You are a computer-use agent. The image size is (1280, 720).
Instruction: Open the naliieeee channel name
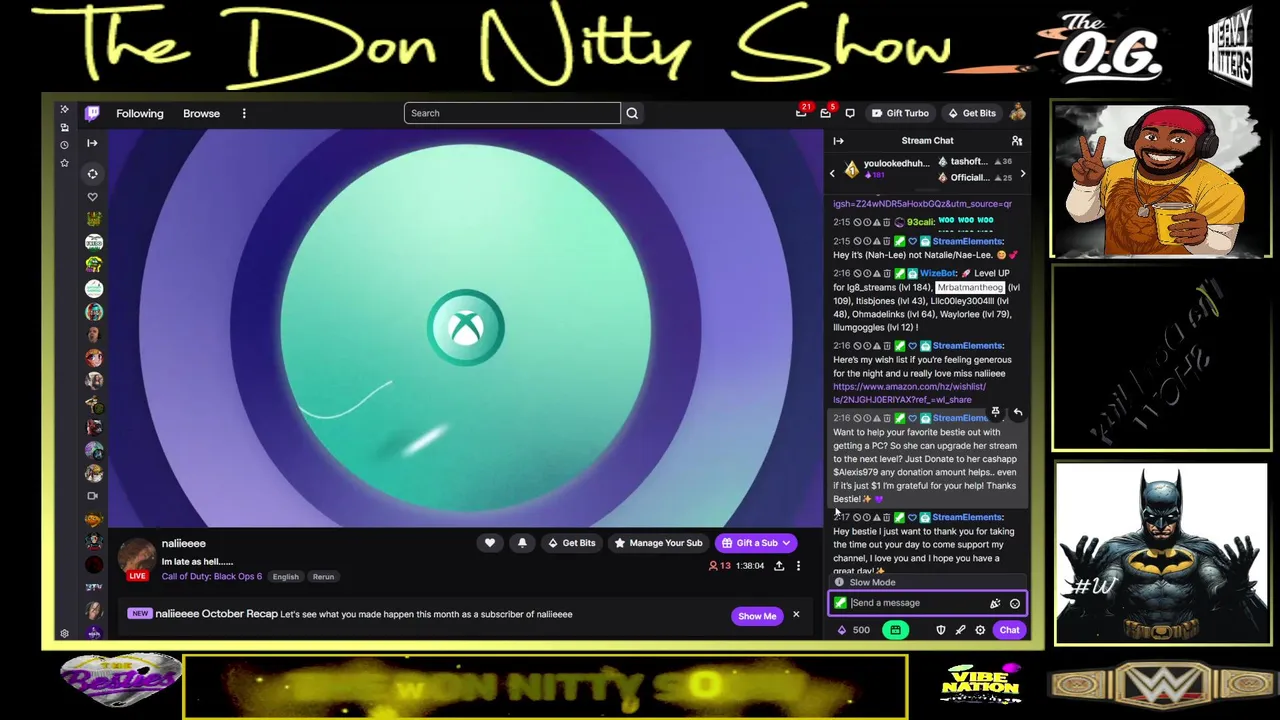184,543
